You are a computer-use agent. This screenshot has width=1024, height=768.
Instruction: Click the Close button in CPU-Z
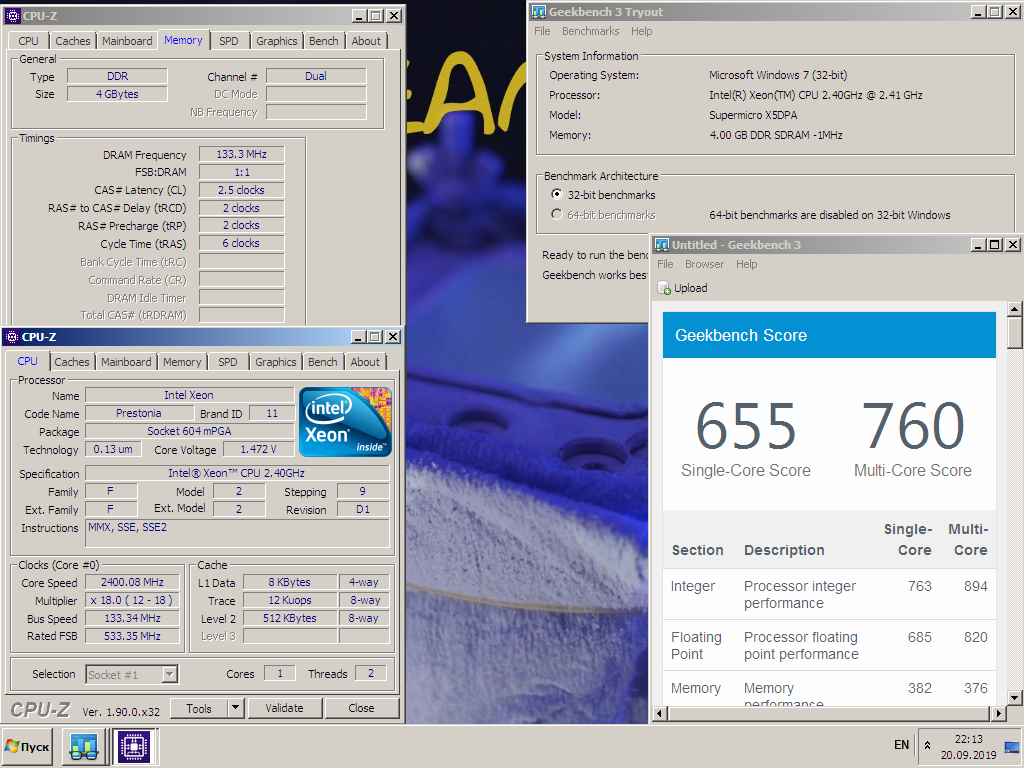click(361, 708)
